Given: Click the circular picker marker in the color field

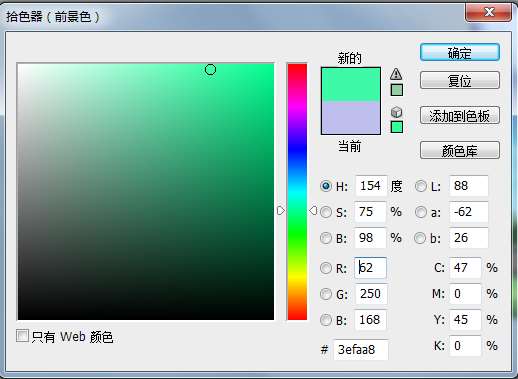Looking at the screenshot, I should click(x=210, y=70).
